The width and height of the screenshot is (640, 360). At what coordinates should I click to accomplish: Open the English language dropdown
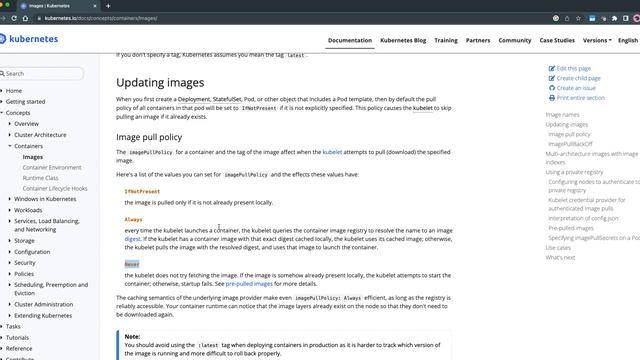coord(629,40)
